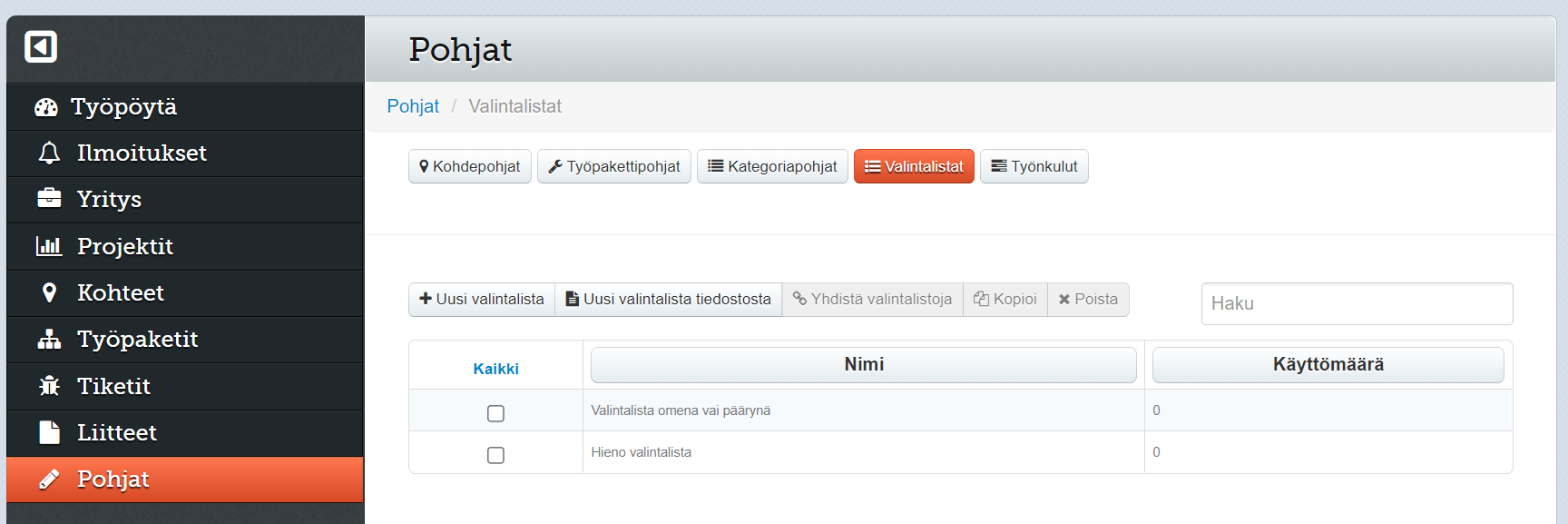Select Pohjat in the sidebar
This screenshot has height=524, width=1568.
click(185, 480)
